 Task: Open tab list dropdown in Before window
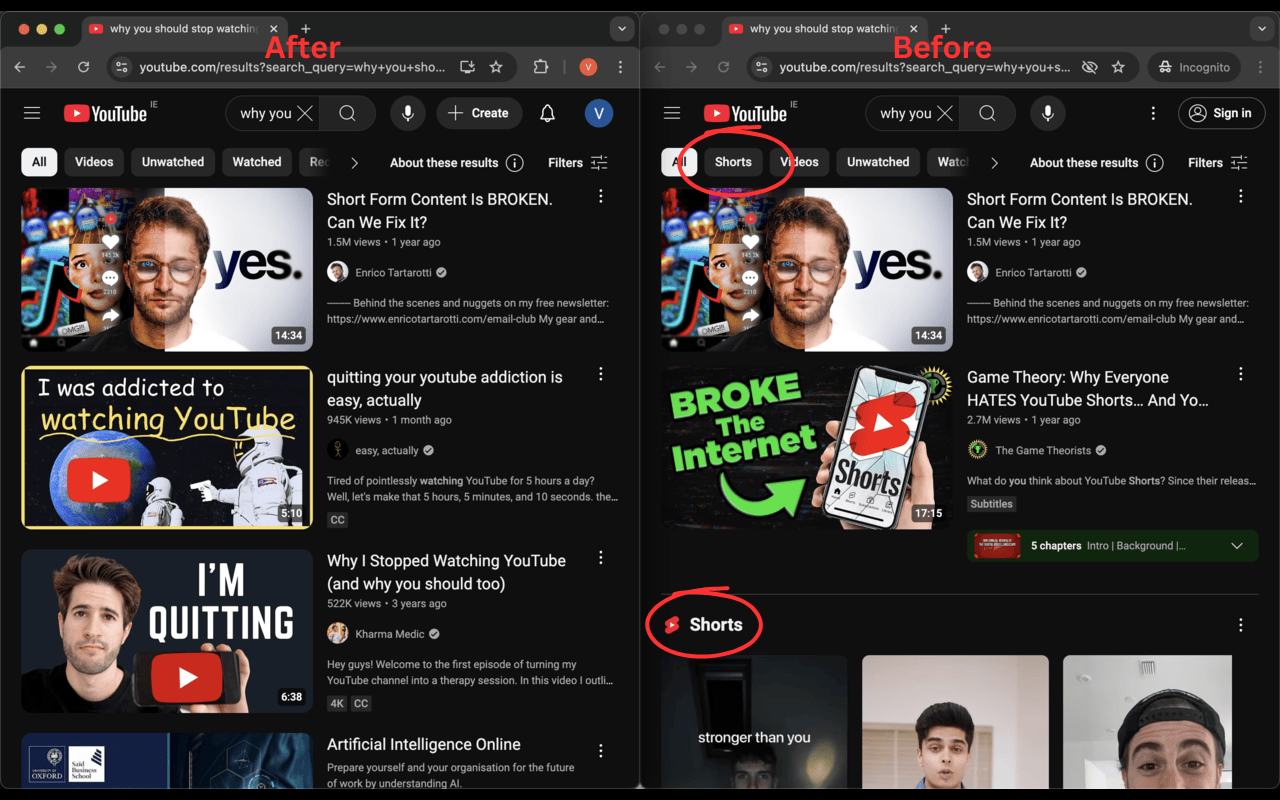point(1262,29)
